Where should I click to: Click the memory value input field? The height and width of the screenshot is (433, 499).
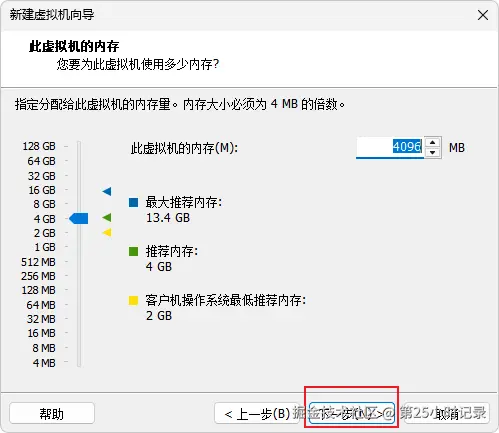coord(390,147)
